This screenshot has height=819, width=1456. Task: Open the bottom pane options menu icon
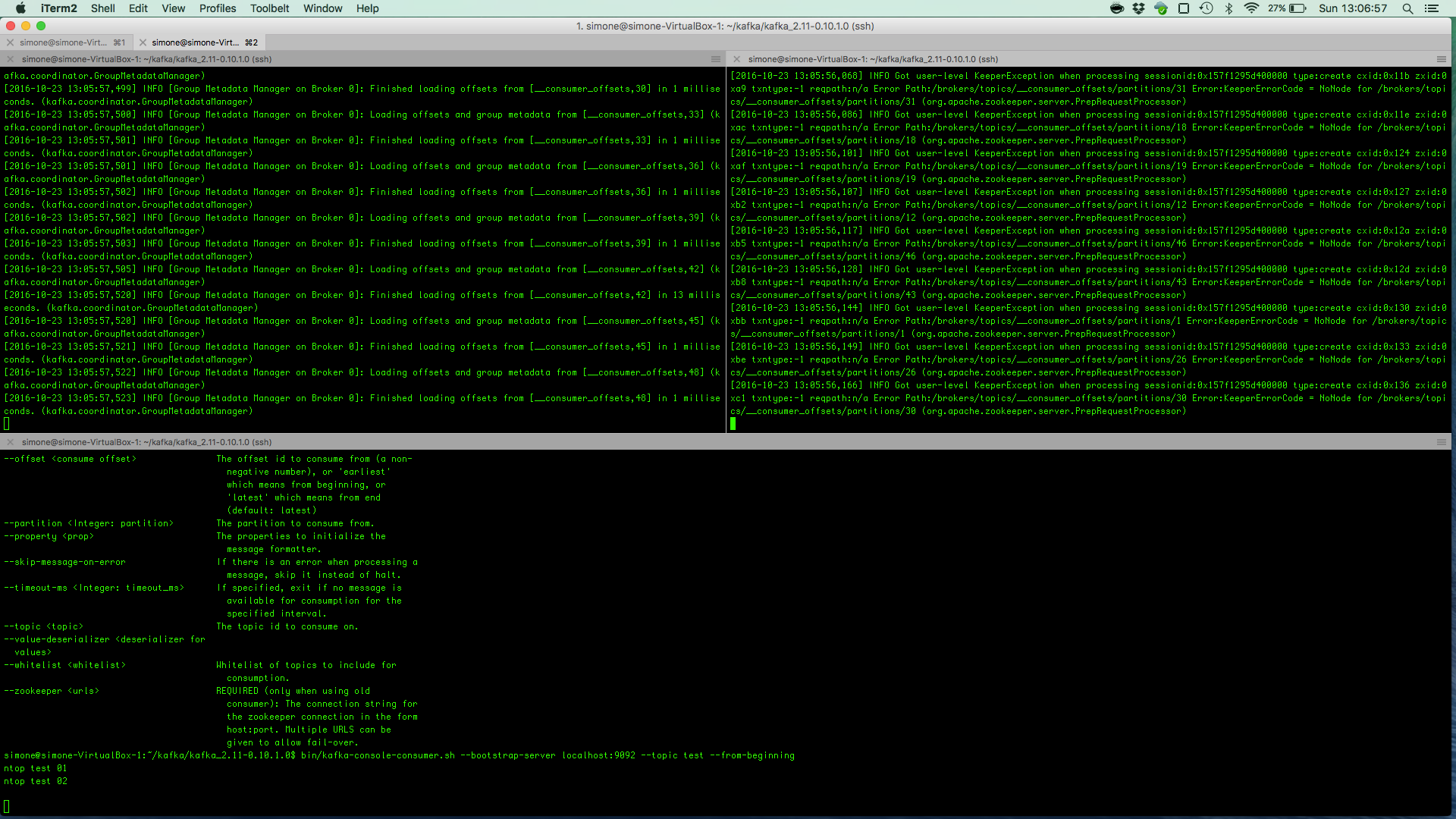click(x=1442, y=442)
